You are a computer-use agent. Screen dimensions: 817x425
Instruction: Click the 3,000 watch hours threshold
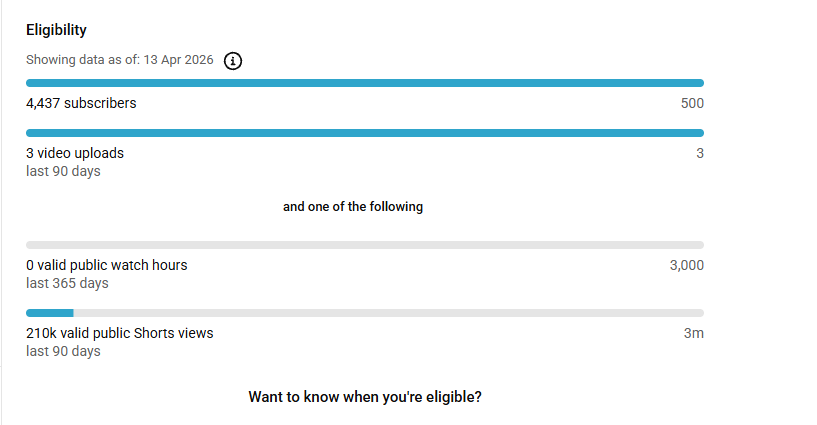(x=687, y=265)
